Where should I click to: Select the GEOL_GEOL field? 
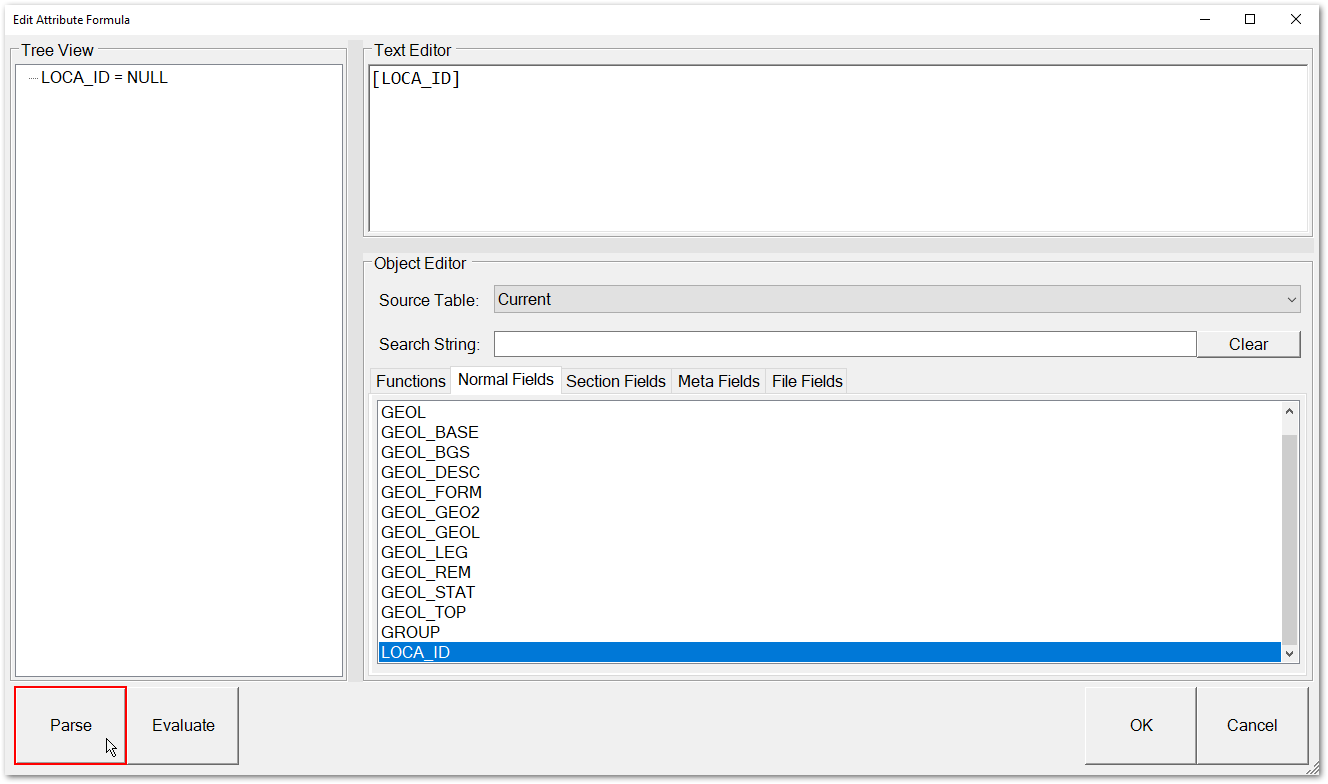click(829, 532)
